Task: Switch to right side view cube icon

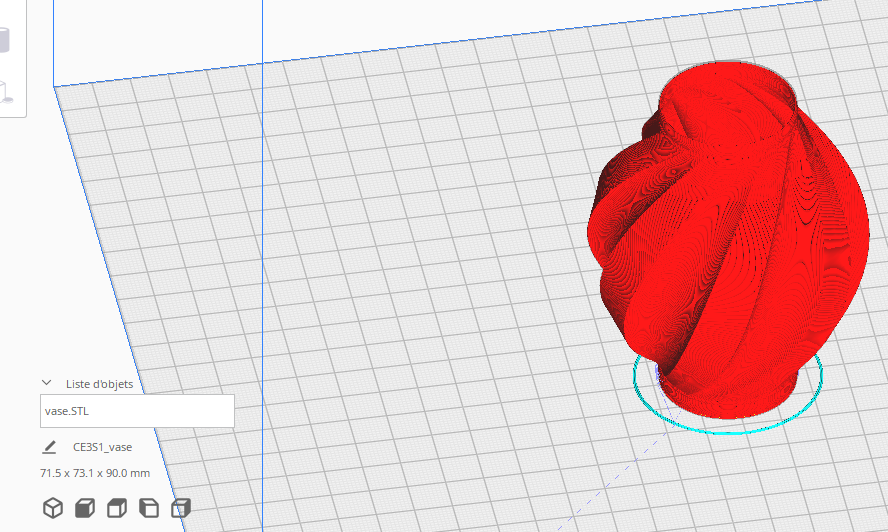Action: 181,508
